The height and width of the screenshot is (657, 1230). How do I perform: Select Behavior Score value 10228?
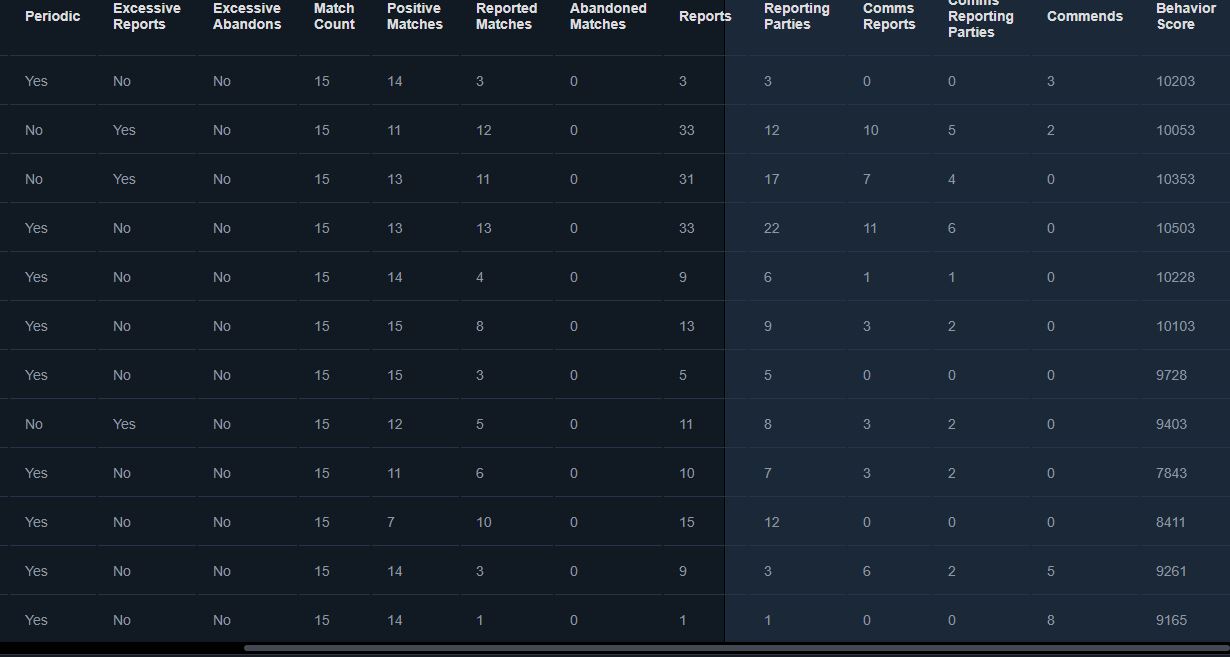click(x=1175, y=277)
